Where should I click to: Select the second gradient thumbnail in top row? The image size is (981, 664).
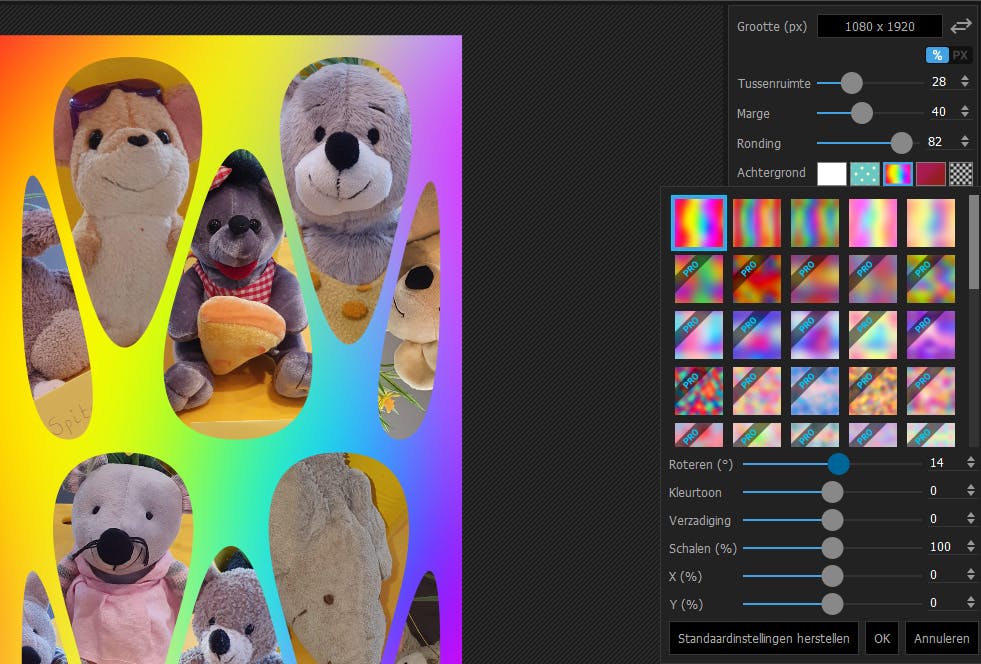757,222
